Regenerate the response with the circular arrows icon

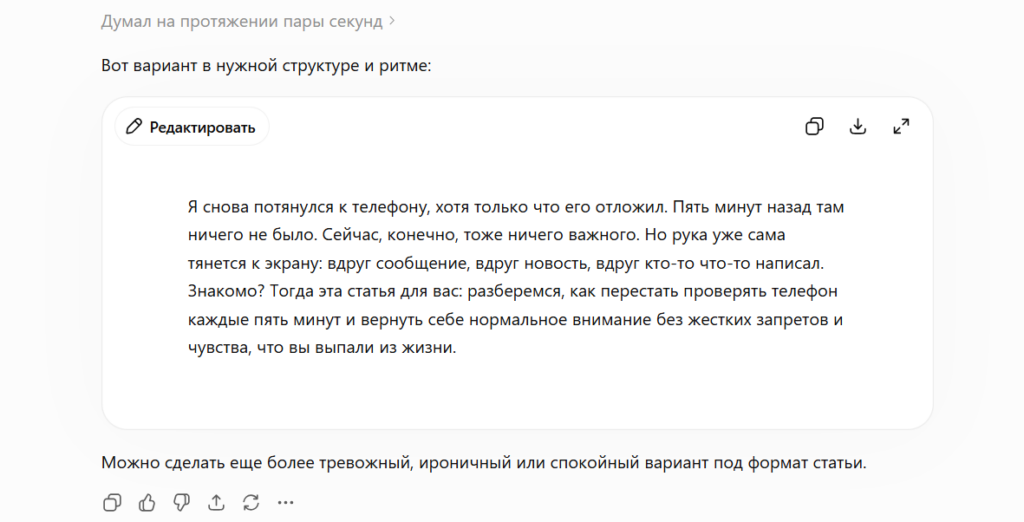coord(251,502)
